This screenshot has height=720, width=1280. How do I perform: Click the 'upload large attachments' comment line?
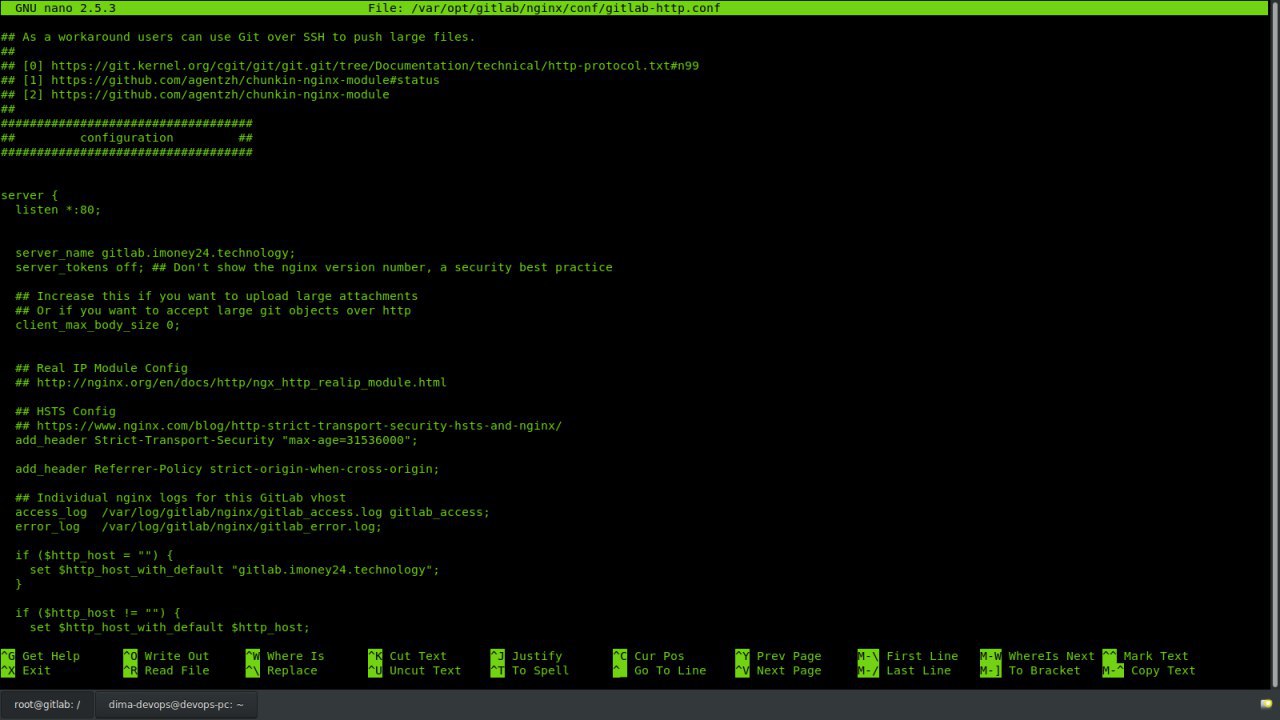pos(216,296)
